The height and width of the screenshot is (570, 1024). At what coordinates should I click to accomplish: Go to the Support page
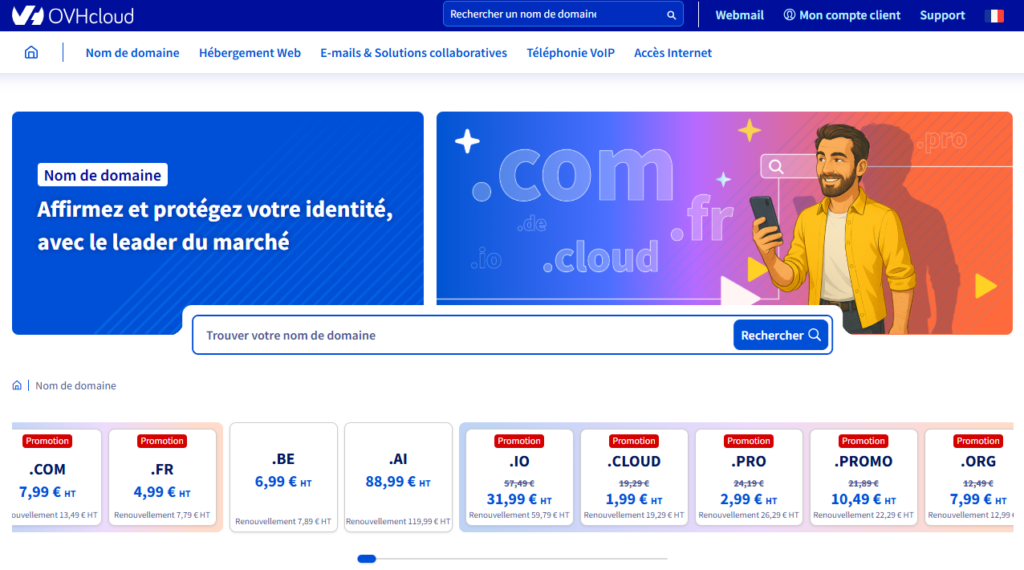tap(942, 15)
